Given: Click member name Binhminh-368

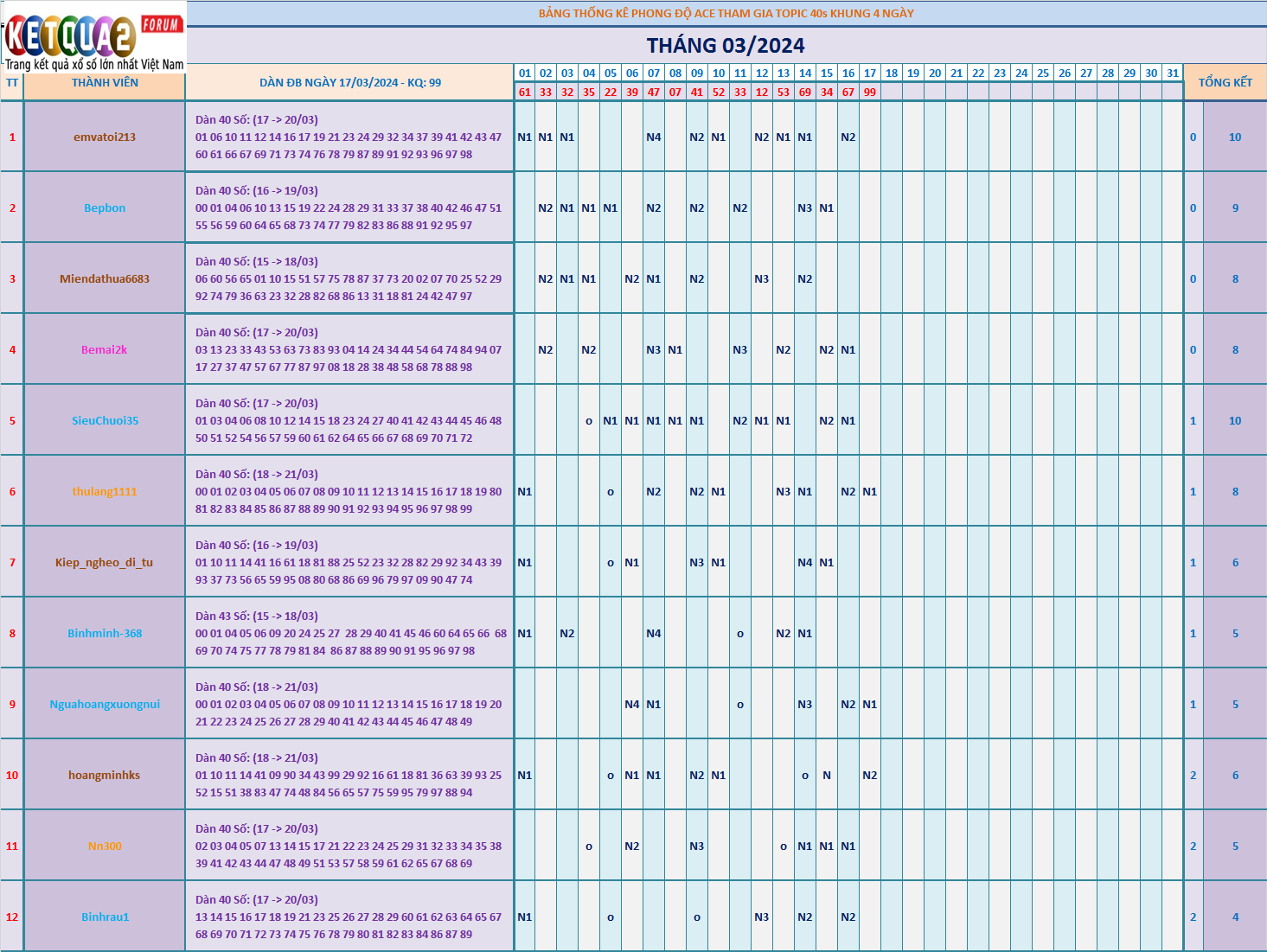Looking at the screenshot, I should (x=105, y=634).
